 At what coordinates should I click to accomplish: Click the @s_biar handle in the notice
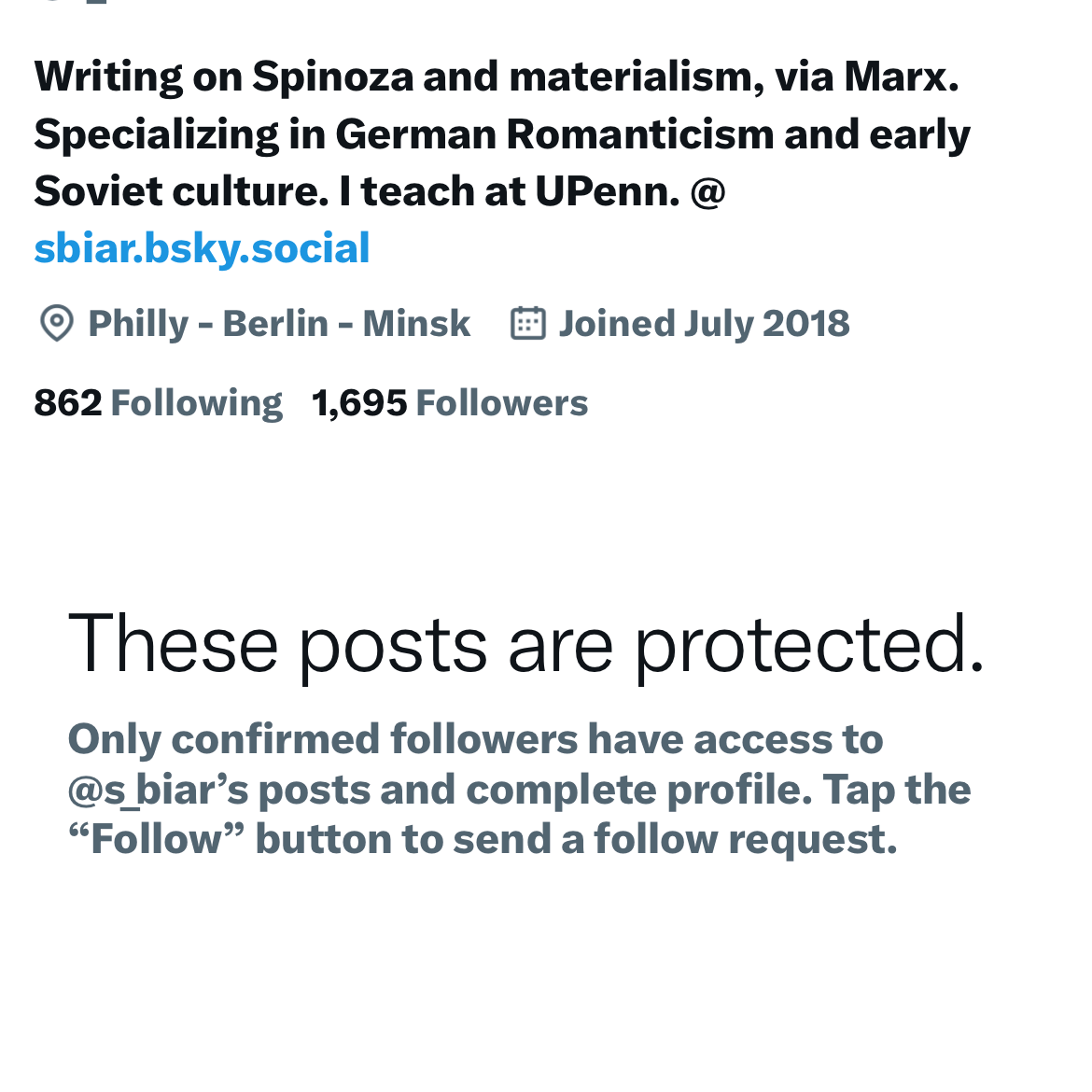pyautogui.click(x=158, y=791)
